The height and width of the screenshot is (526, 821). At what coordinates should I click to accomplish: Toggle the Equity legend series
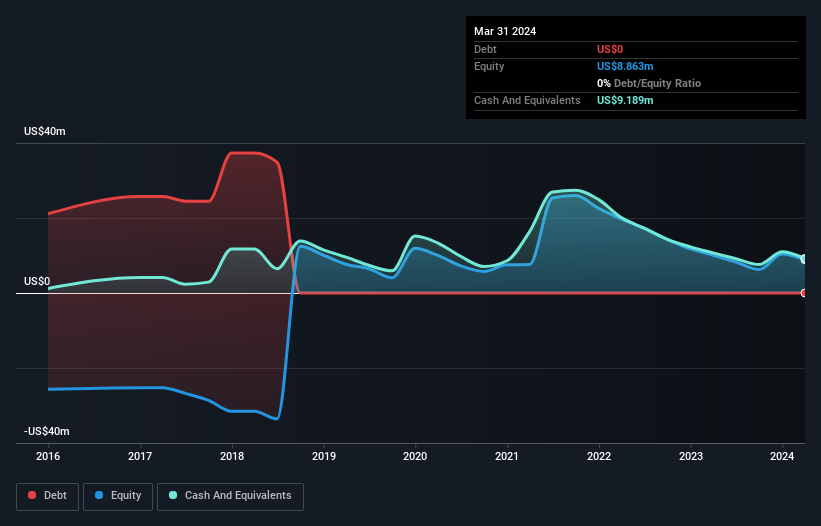tap(118, 496)
